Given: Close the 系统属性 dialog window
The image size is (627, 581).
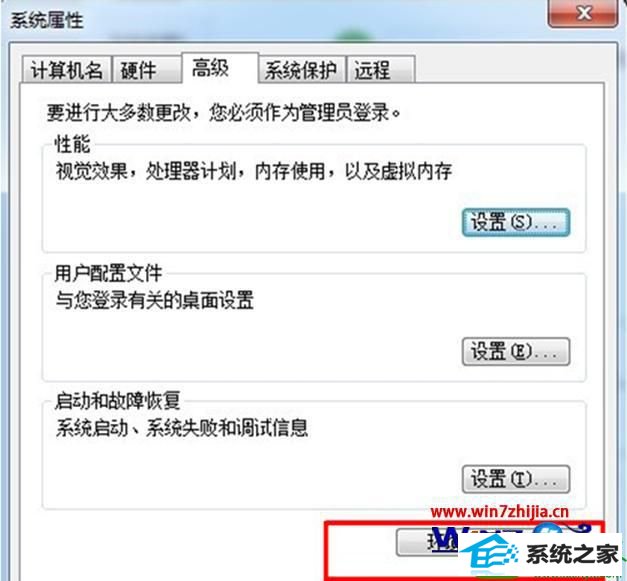Looking at the screenshot, I should [x=583, y=13].
